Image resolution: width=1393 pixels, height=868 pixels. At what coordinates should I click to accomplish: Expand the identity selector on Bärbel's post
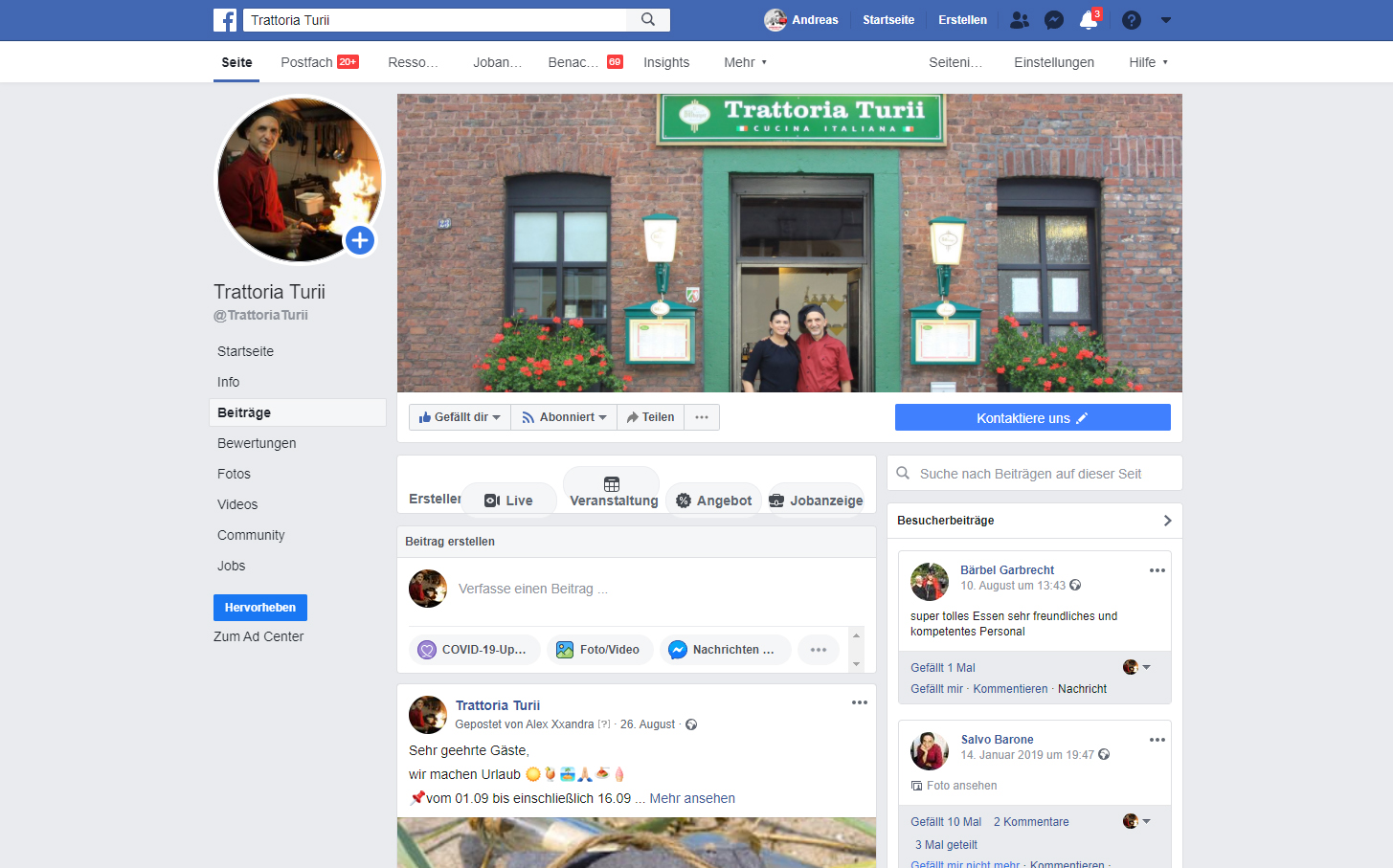tap(1137, 667)
